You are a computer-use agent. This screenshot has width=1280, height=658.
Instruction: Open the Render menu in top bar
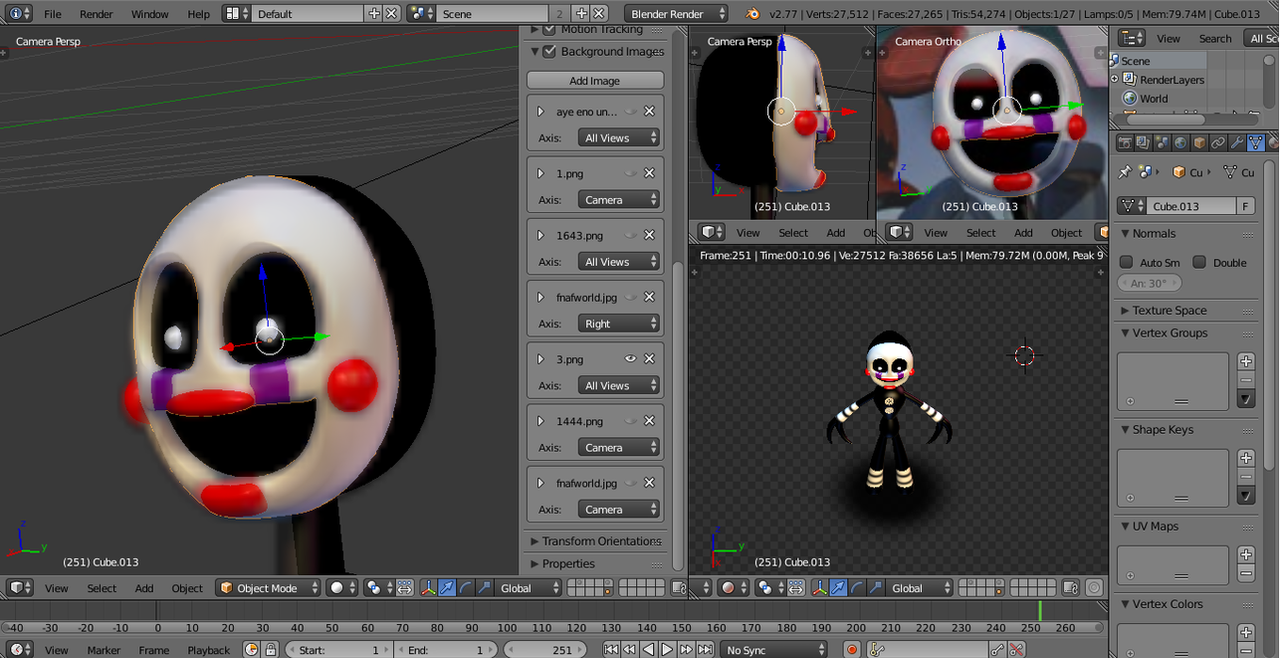click(96, 14)
